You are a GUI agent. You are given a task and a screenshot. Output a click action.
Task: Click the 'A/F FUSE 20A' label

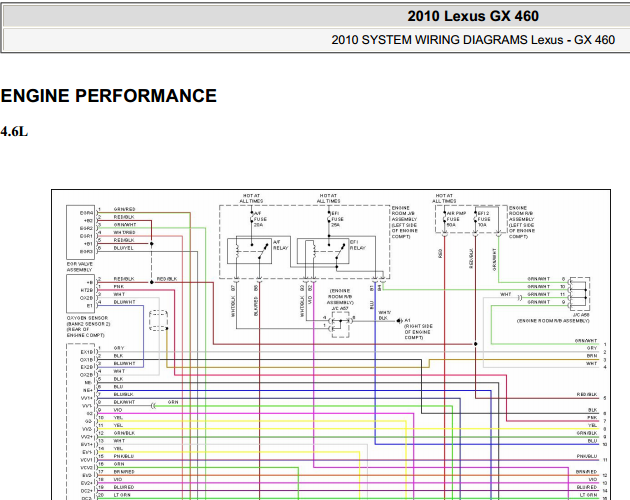[x=260, y=219]
